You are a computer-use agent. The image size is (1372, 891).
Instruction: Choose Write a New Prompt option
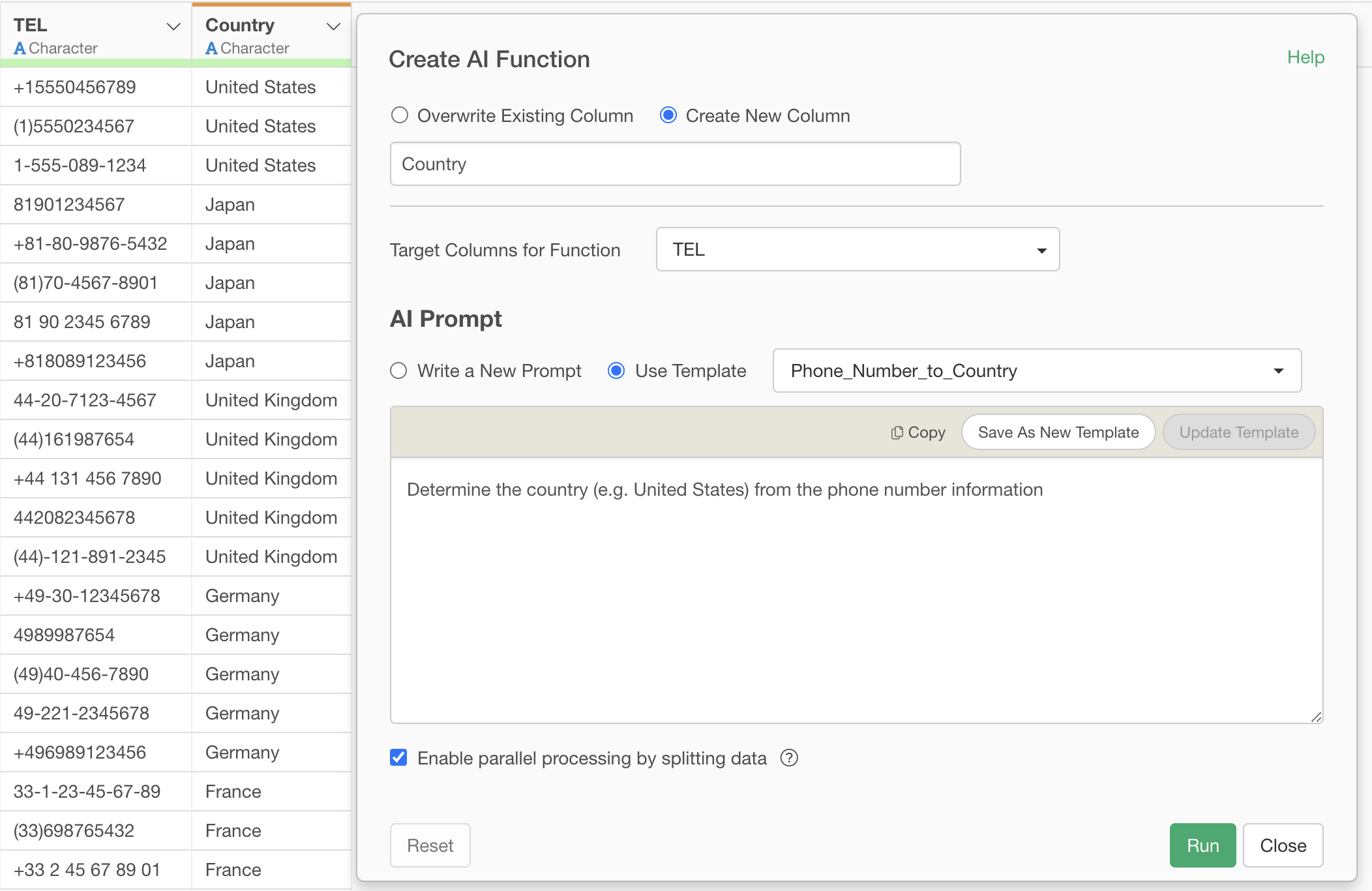click(x=398, y=370)
